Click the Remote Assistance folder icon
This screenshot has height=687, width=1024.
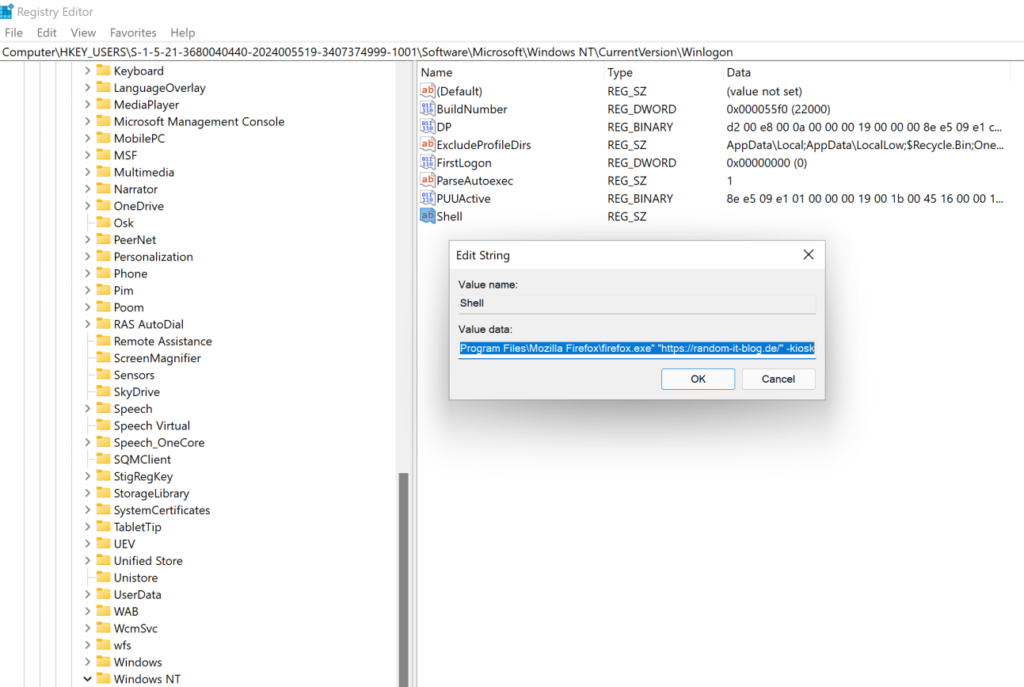[x=103, y=341]
